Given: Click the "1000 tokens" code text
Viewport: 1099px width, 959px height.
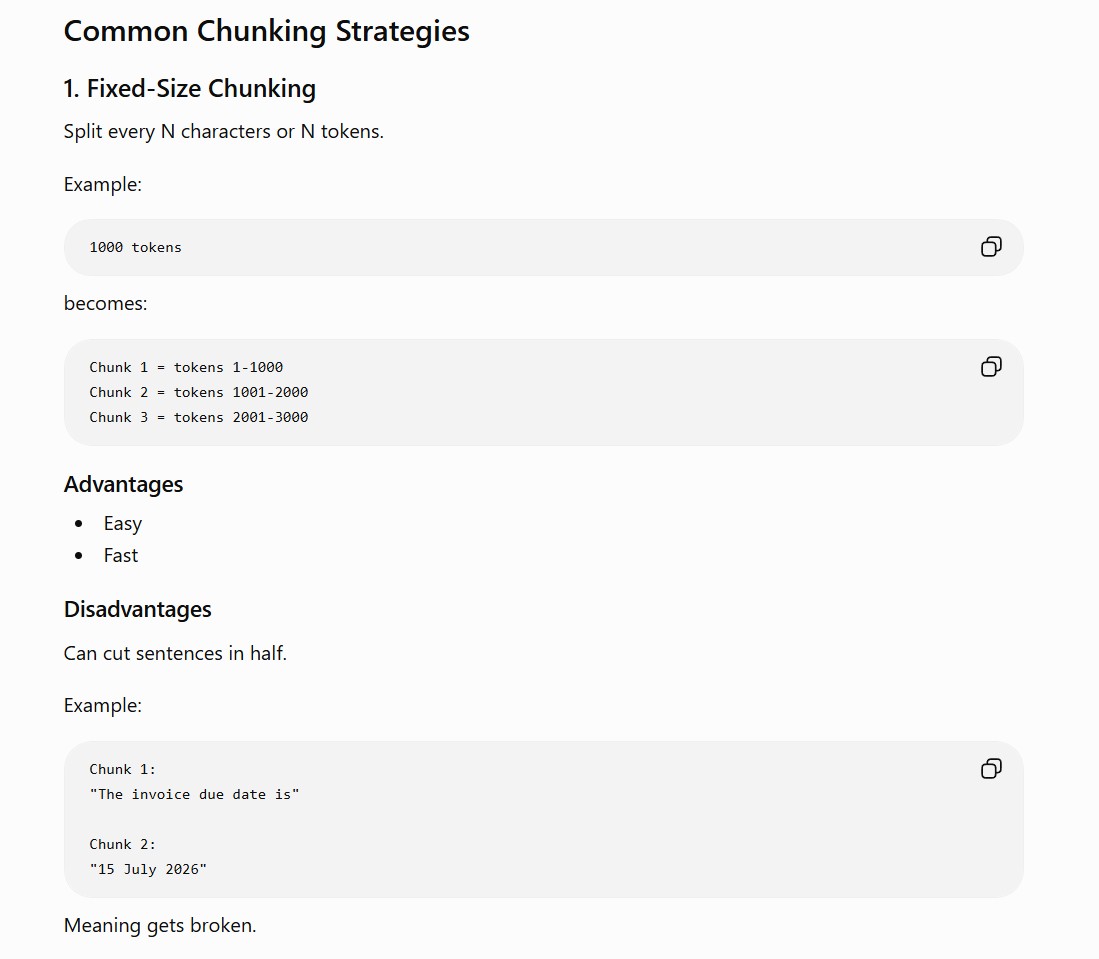Looking at the screenshot, I should point(135,247).
